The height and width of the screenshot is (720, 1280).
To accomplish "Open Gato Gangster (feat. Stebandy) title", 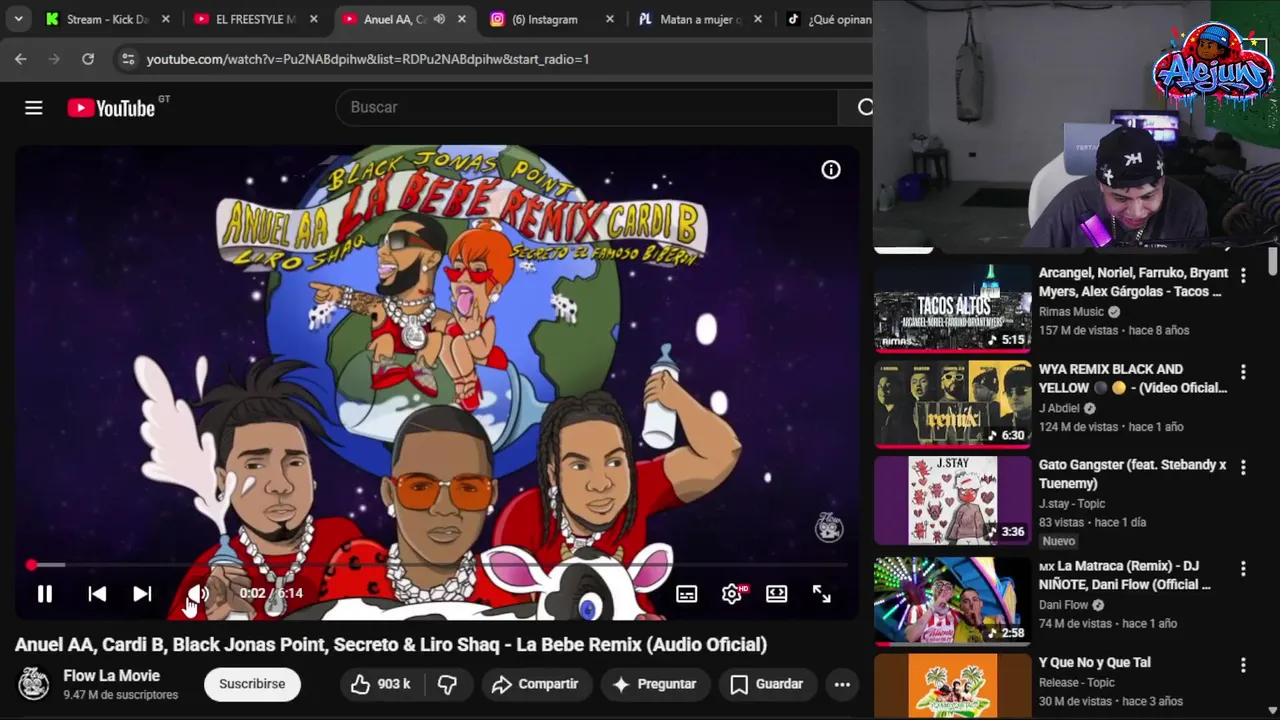I will tap(1132, 474).
